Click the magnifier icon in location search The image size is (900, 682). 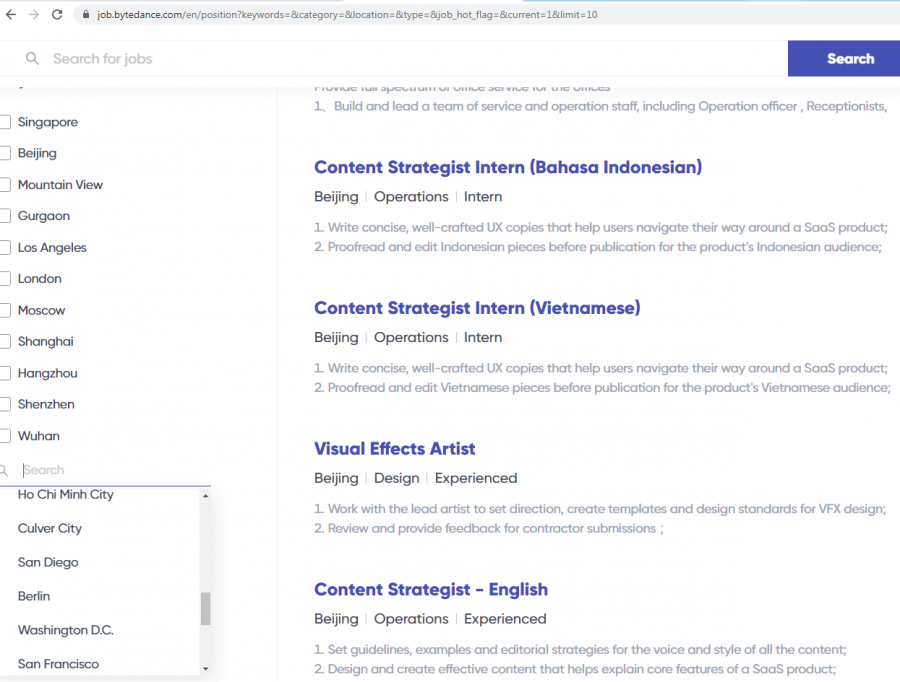[x=5, y=470]
